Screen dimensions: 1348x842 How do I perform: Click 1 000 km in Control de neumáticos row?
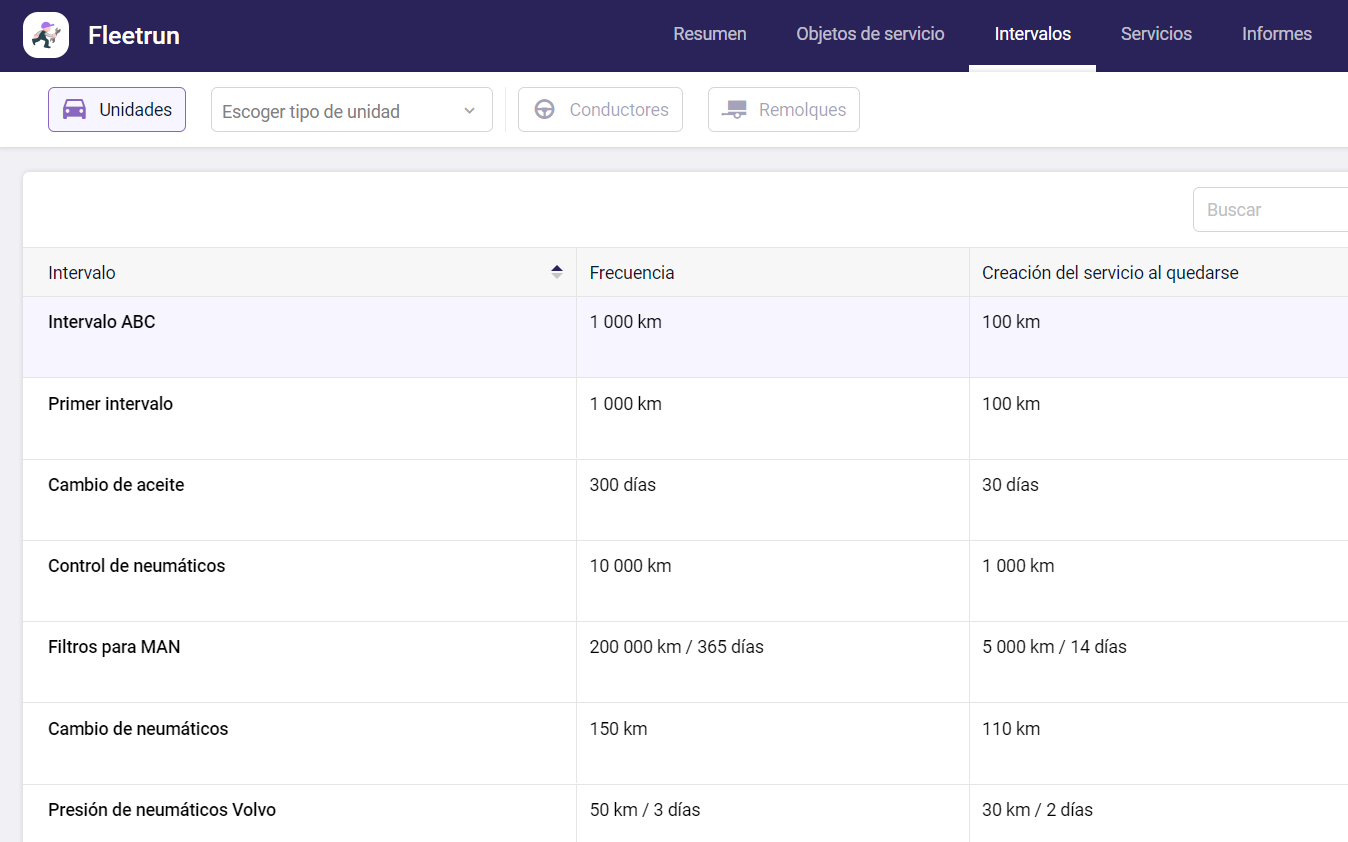[1018, 566]
